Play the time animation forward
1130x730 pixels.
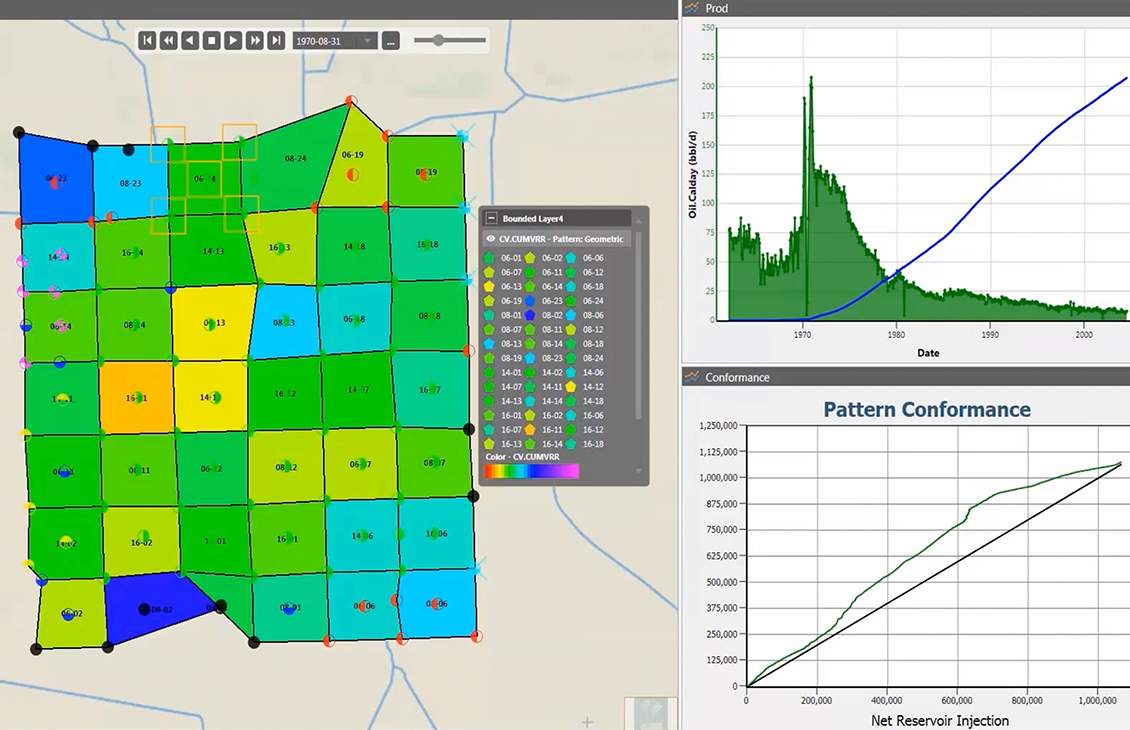point(233,40)
